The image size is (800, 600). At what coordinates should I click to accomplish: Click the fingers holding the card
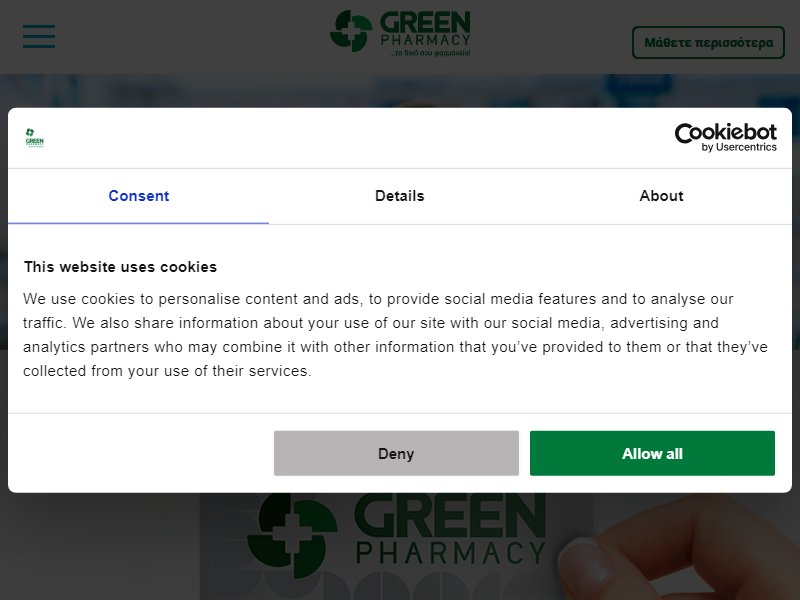coord(679,554)
